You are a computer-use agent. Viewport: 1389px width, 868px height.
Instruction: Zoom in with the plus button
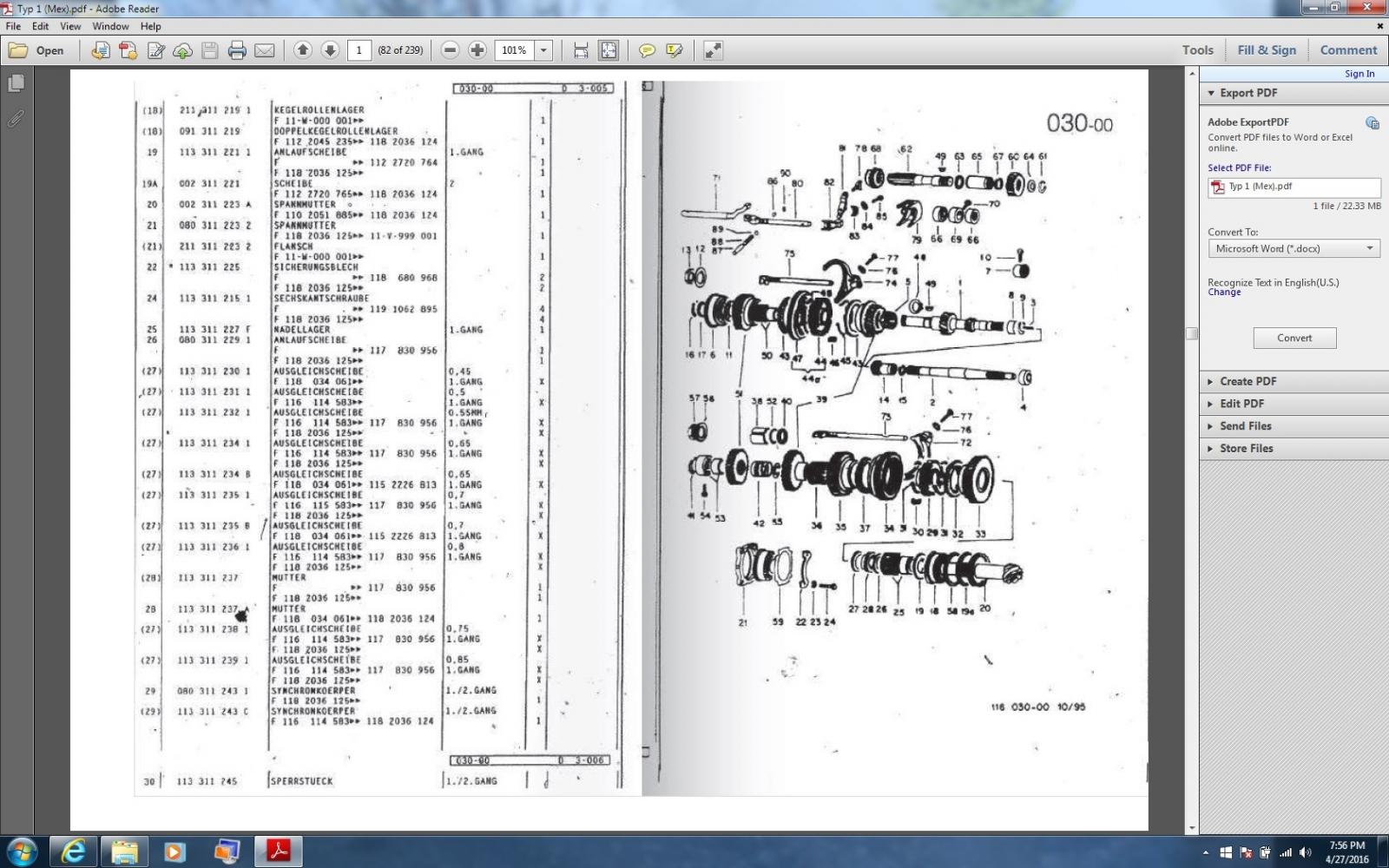point(477,50)
